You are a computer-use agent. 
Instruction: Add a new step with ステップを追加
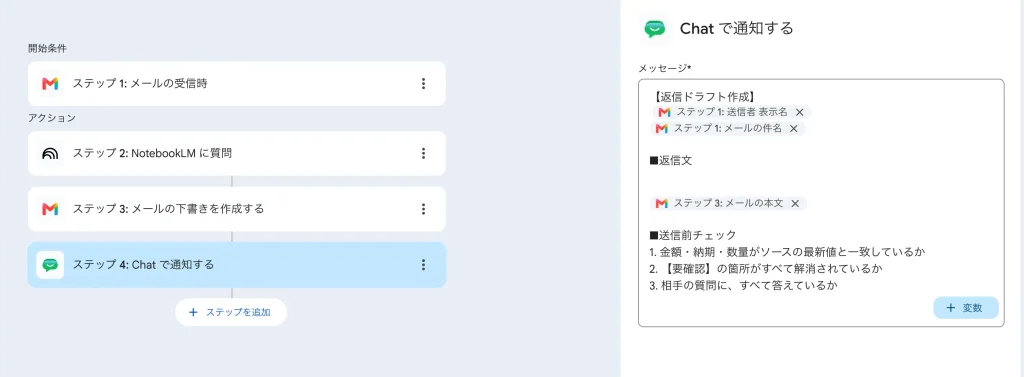click(x=231, y=312)
